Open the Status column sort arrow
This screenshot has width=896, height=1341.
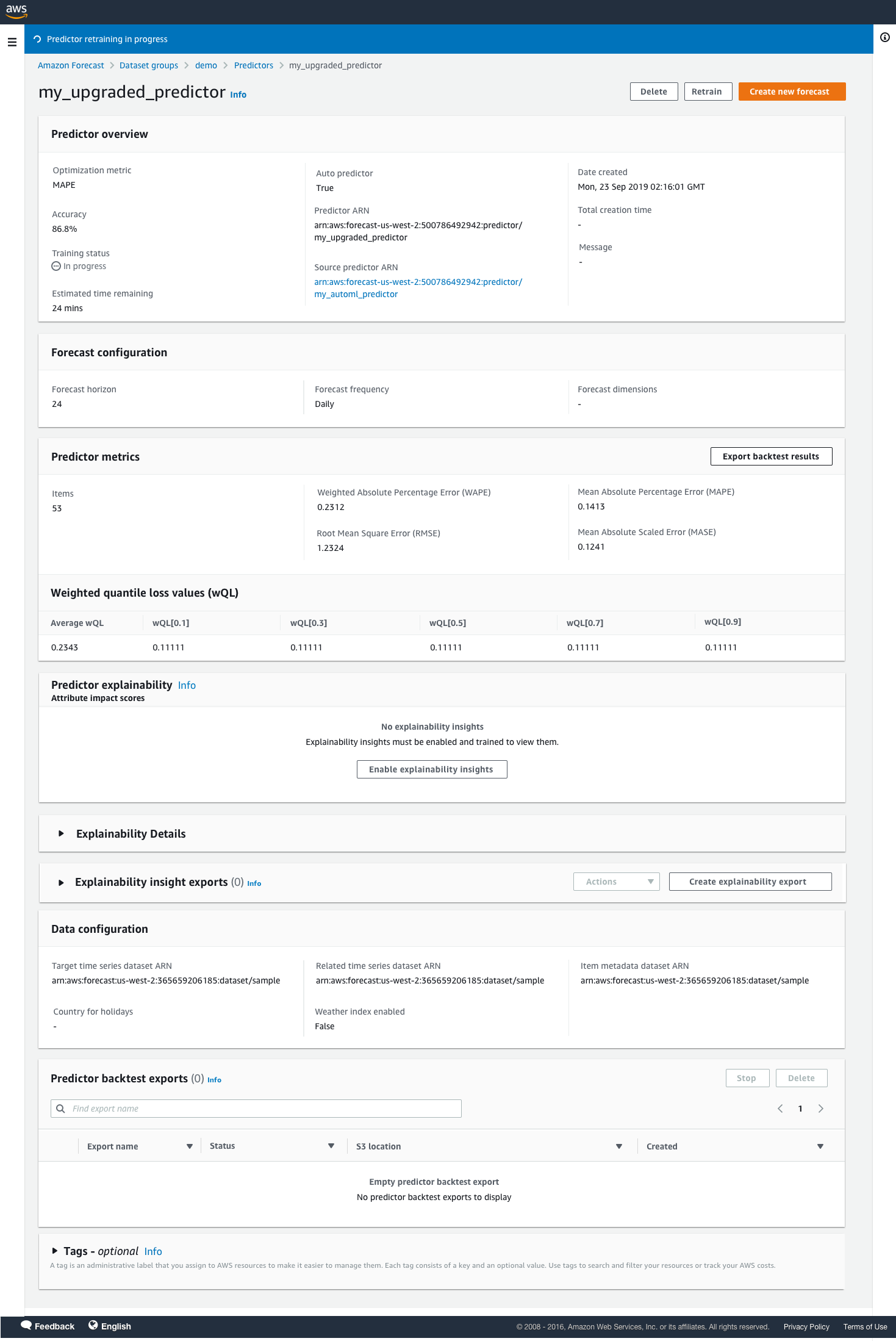point(331,1146)
